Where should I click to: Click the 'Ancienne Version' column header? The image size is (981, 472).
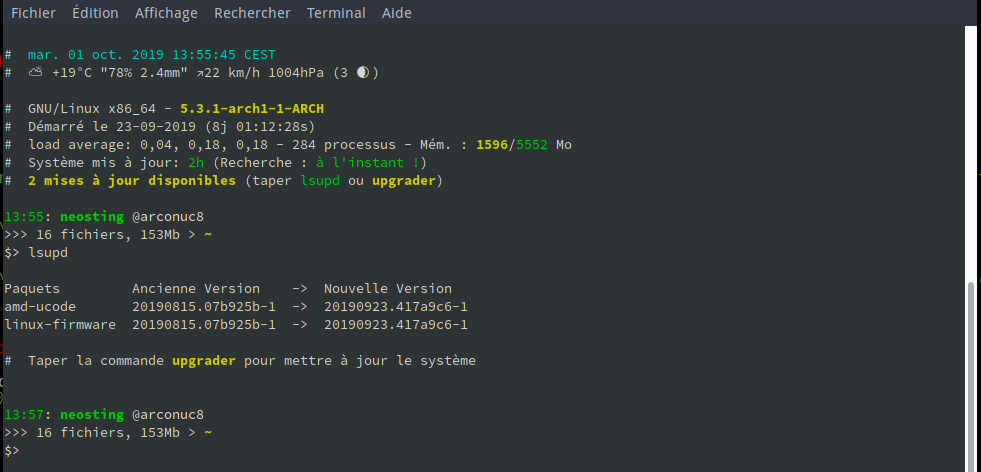click(196, 289)
